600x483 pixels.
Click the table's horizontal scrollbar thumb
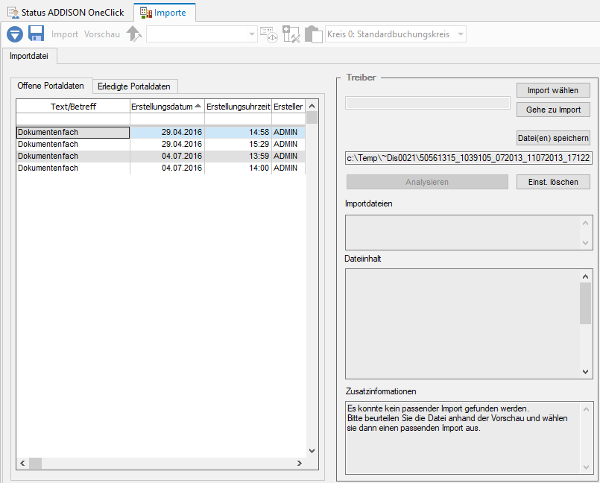(35, 463)
